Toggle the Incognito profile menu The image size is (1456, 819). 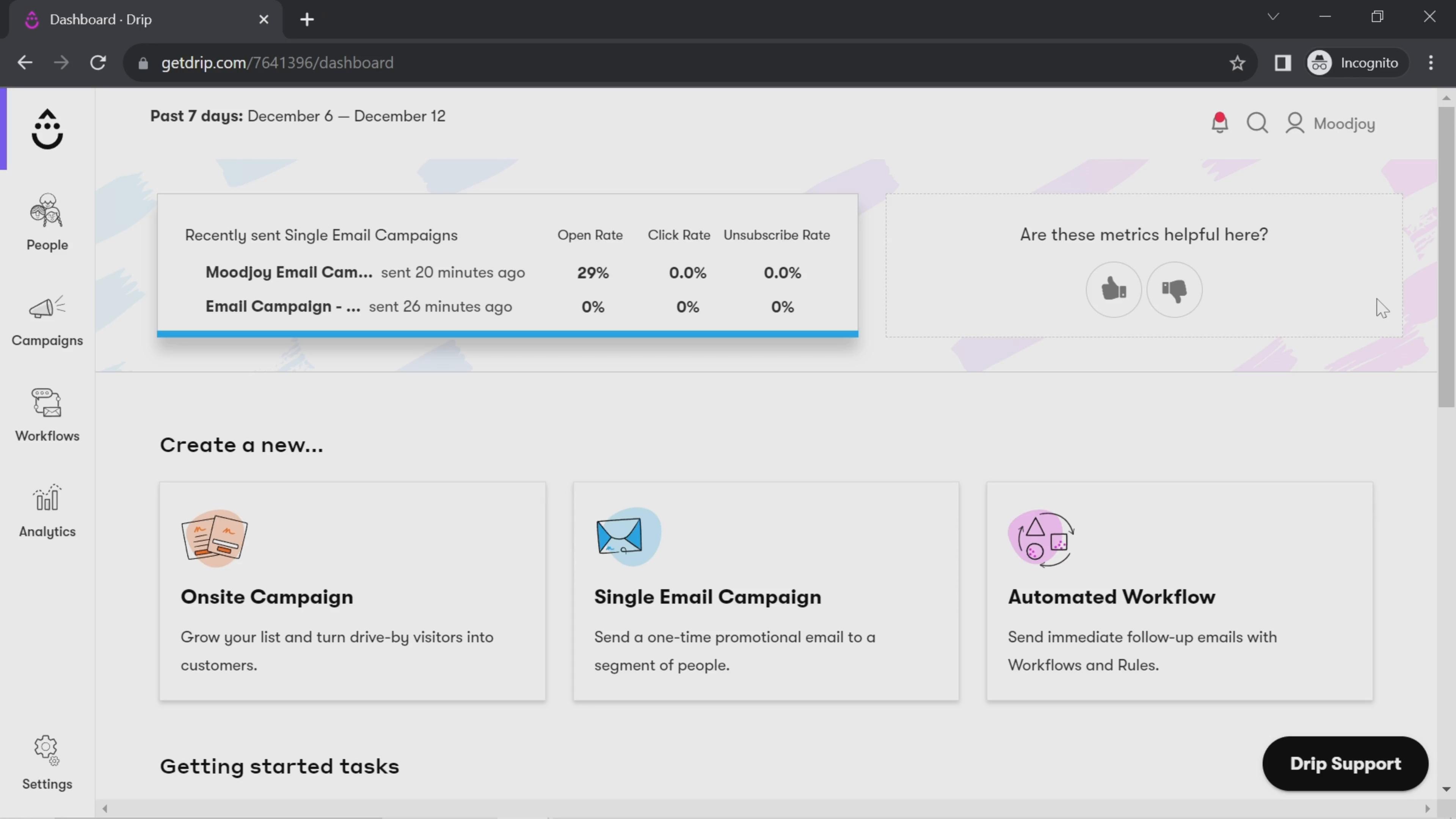point(1357,62)
